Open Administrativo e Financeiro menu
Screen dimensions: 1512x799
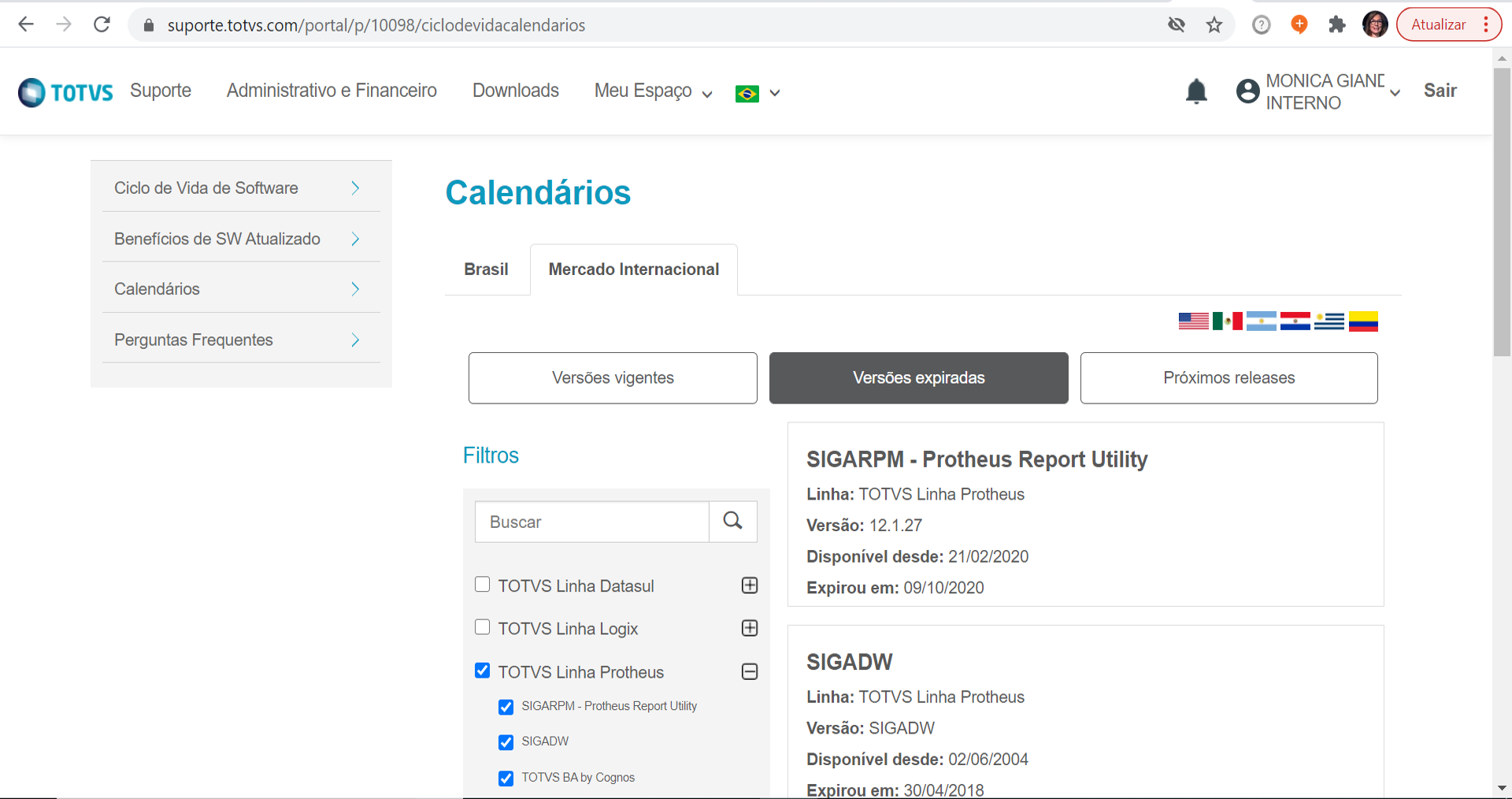332,91
